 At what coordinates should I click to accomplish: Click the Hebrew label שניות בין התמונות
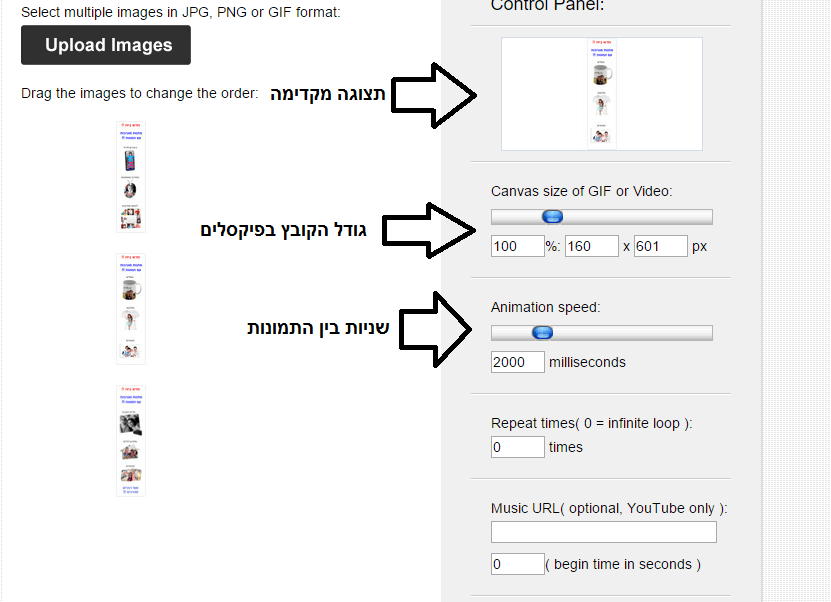[318, 327]
